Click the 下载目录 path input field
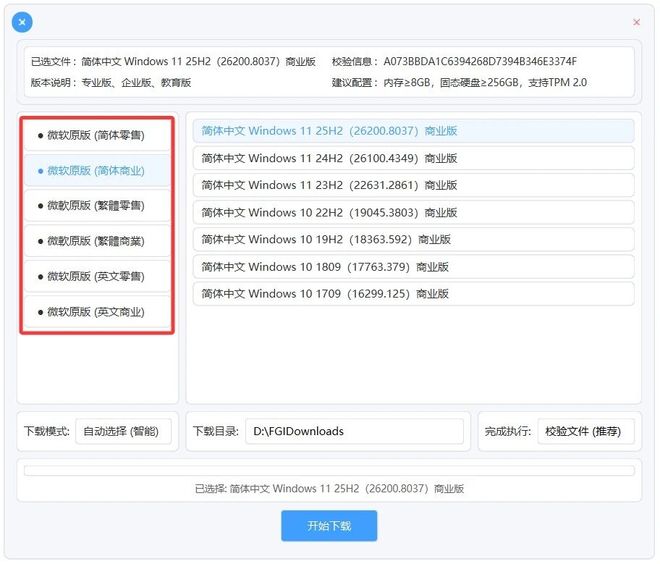The width and height of the screenshot is (660, 564). pos(355,431)
